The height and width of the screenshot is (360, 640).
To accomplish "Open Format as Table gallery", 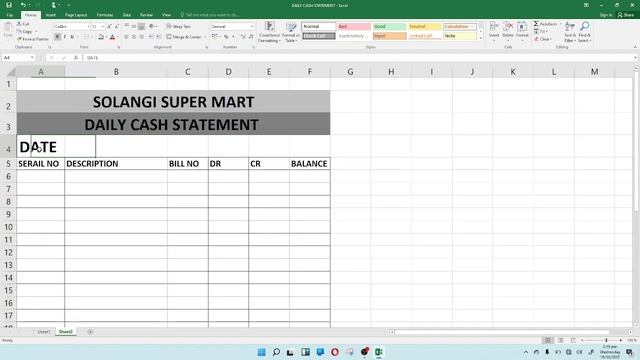I will [291, 32].
